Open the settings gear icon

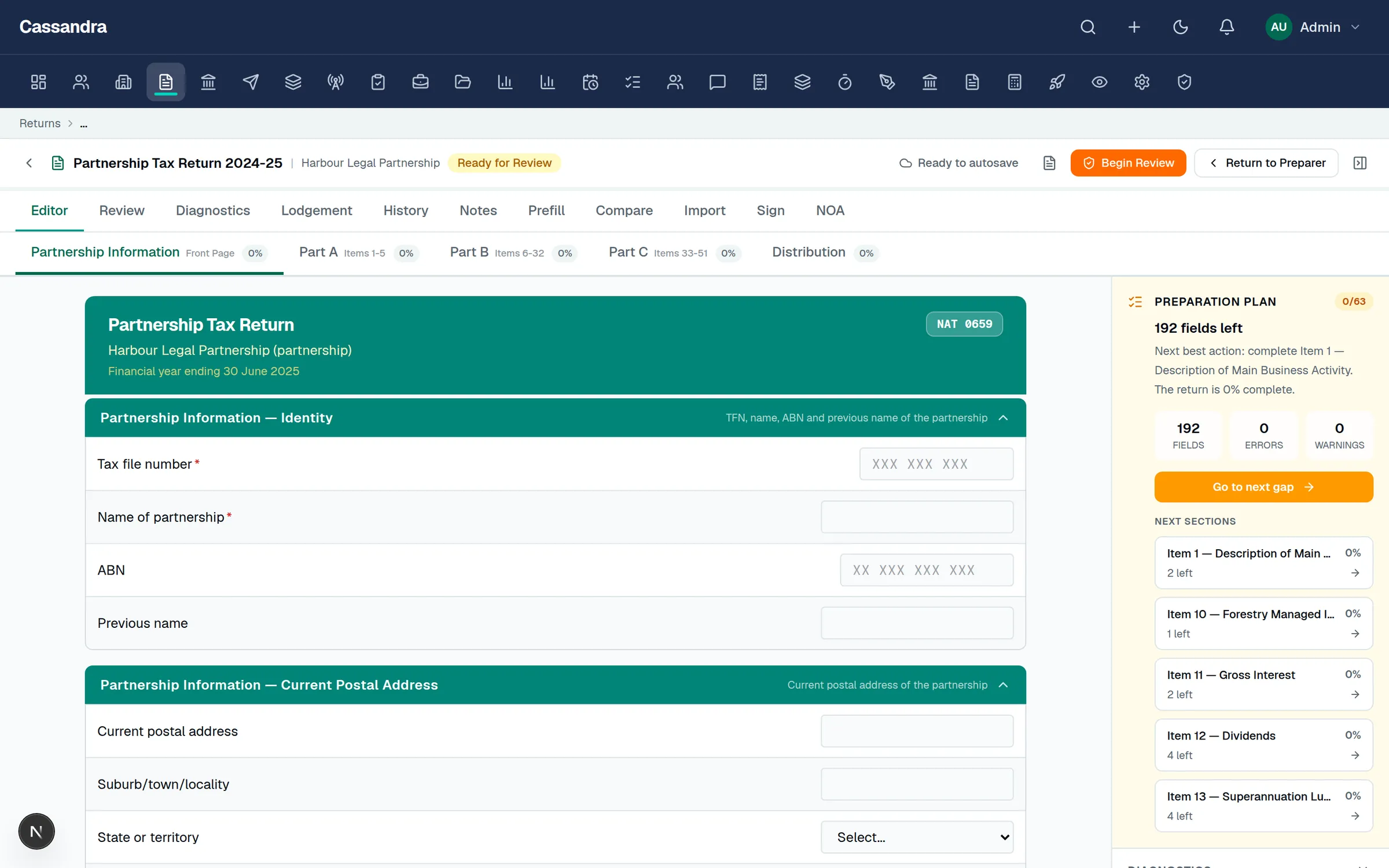click(1142, 82)
